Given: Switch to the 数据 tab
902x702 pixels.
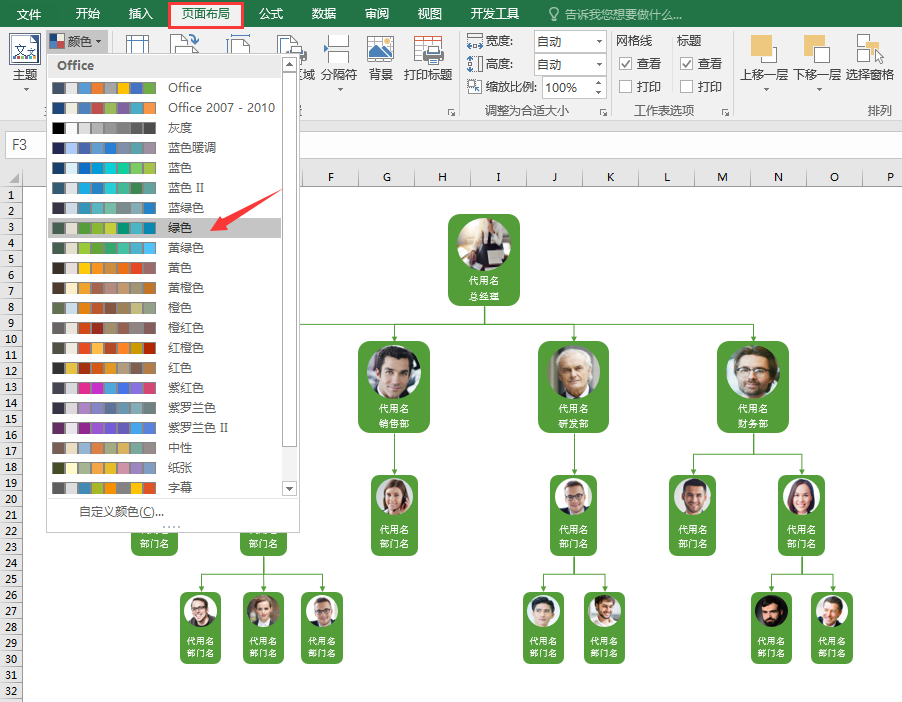Looking at the screenshot, I should [x=323, y=14].
